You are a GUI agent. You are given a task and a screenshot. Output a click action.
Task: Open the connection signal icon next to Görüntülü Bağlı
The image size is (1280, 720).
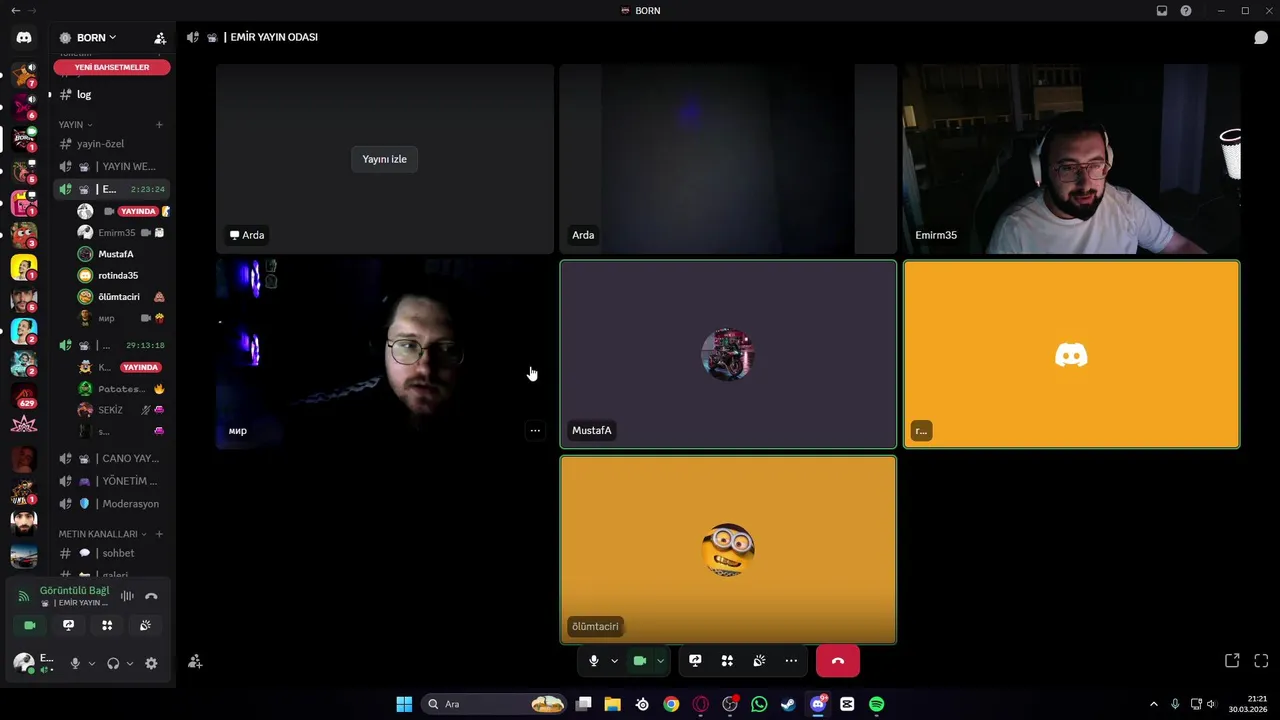tap(24, 596)
